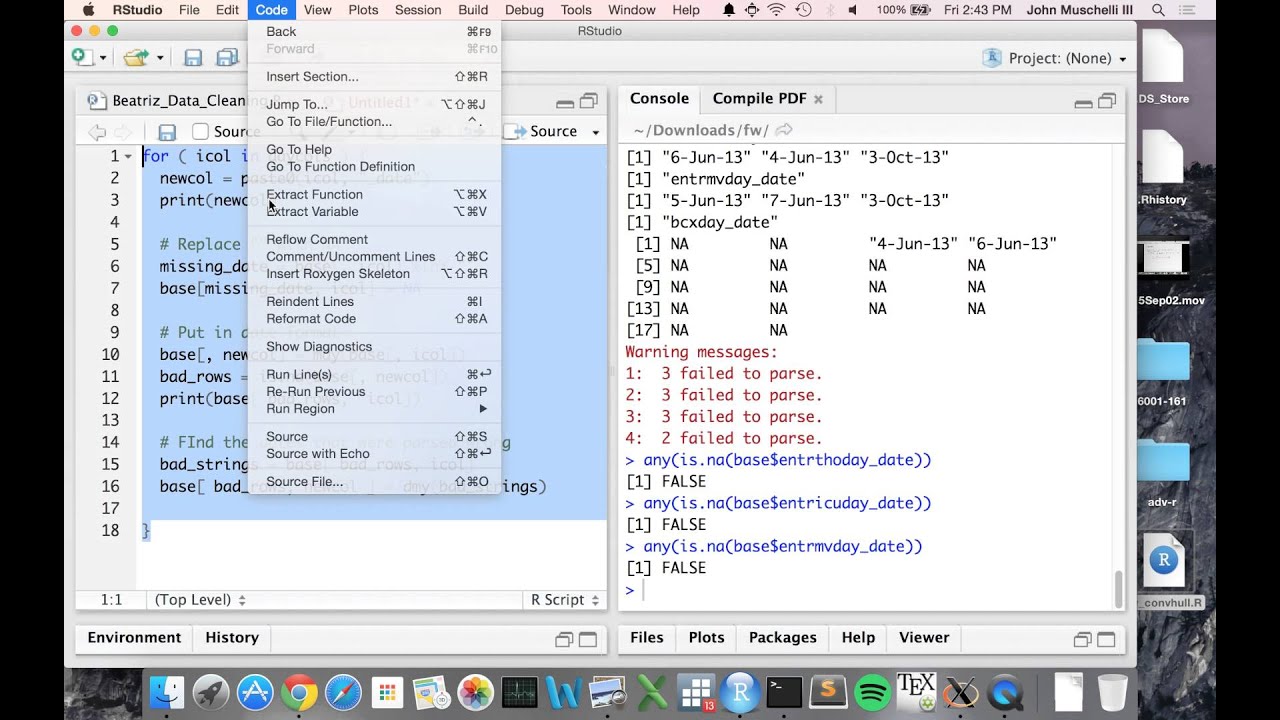Click the R app icon in the Dock

(741, 692)
